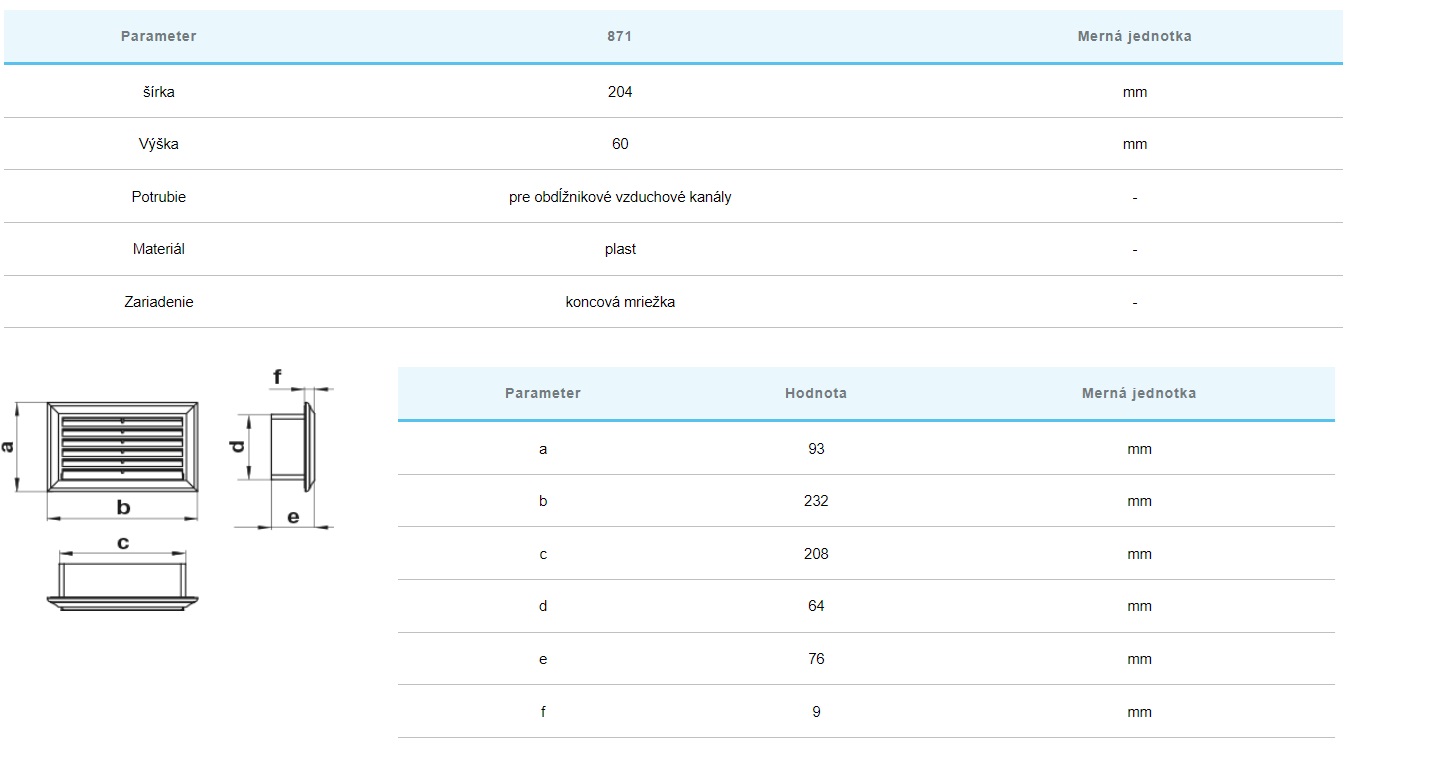Image resolution: width=1437 pixels, height=758 pixels.
Task: Click dimension label 'f' above the side view
Action: click(277, 377)
